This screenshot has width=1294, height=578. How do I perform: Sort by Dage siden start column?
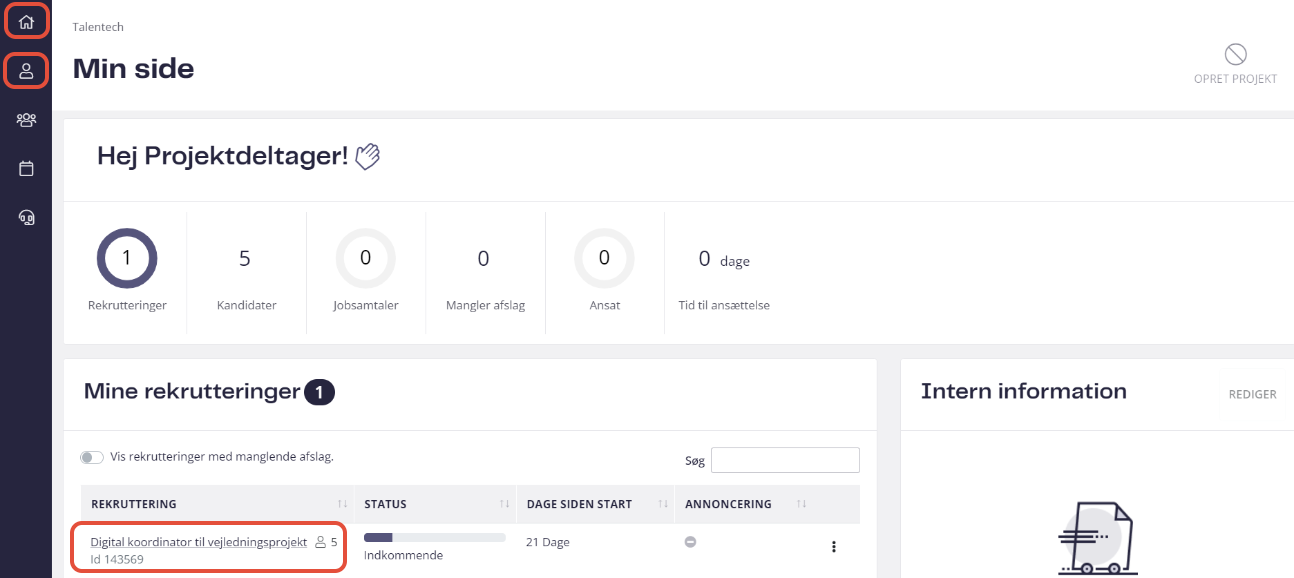(x=663, y=504)
